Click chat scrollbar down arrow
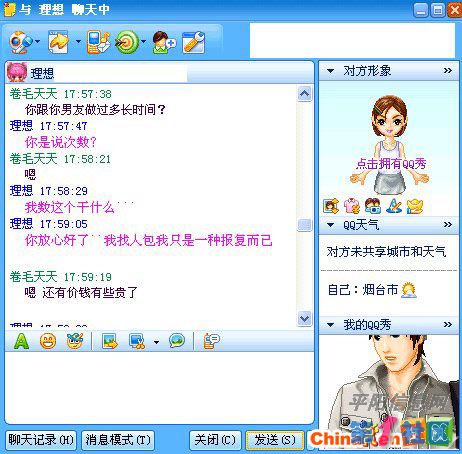 tap(305, 319)
